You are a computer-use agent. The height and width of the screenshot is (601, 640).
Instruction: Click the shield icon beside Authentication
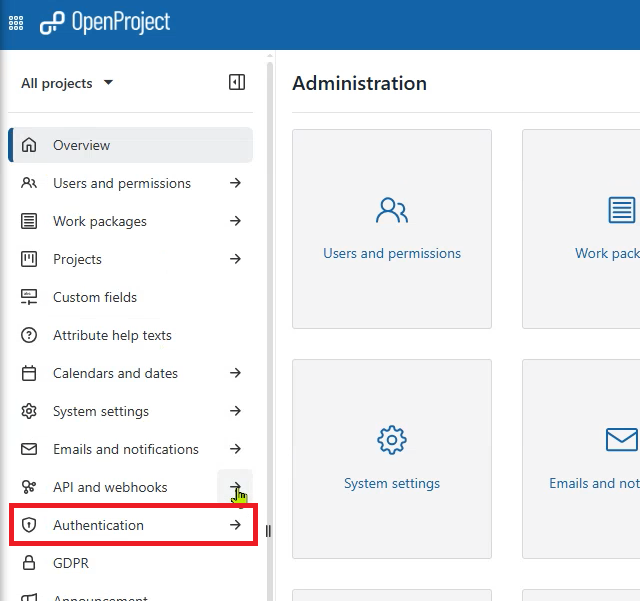coord(29,525)
